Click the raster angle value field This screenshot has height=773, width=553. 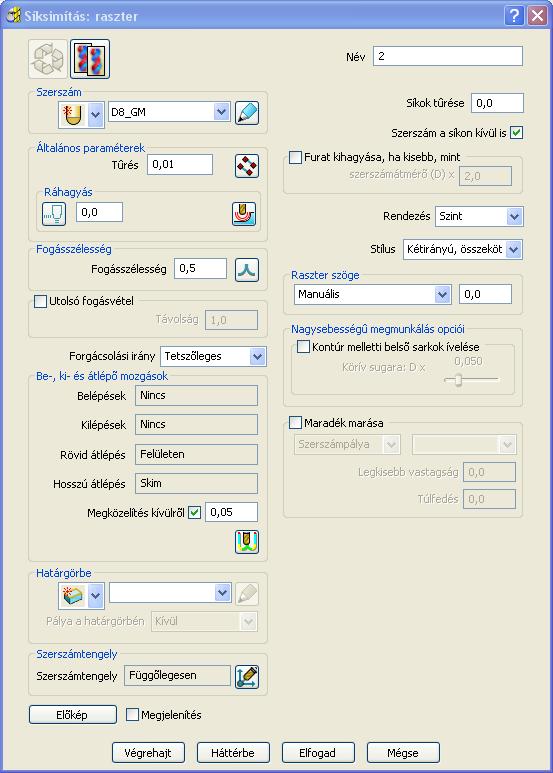coord(485,294)
